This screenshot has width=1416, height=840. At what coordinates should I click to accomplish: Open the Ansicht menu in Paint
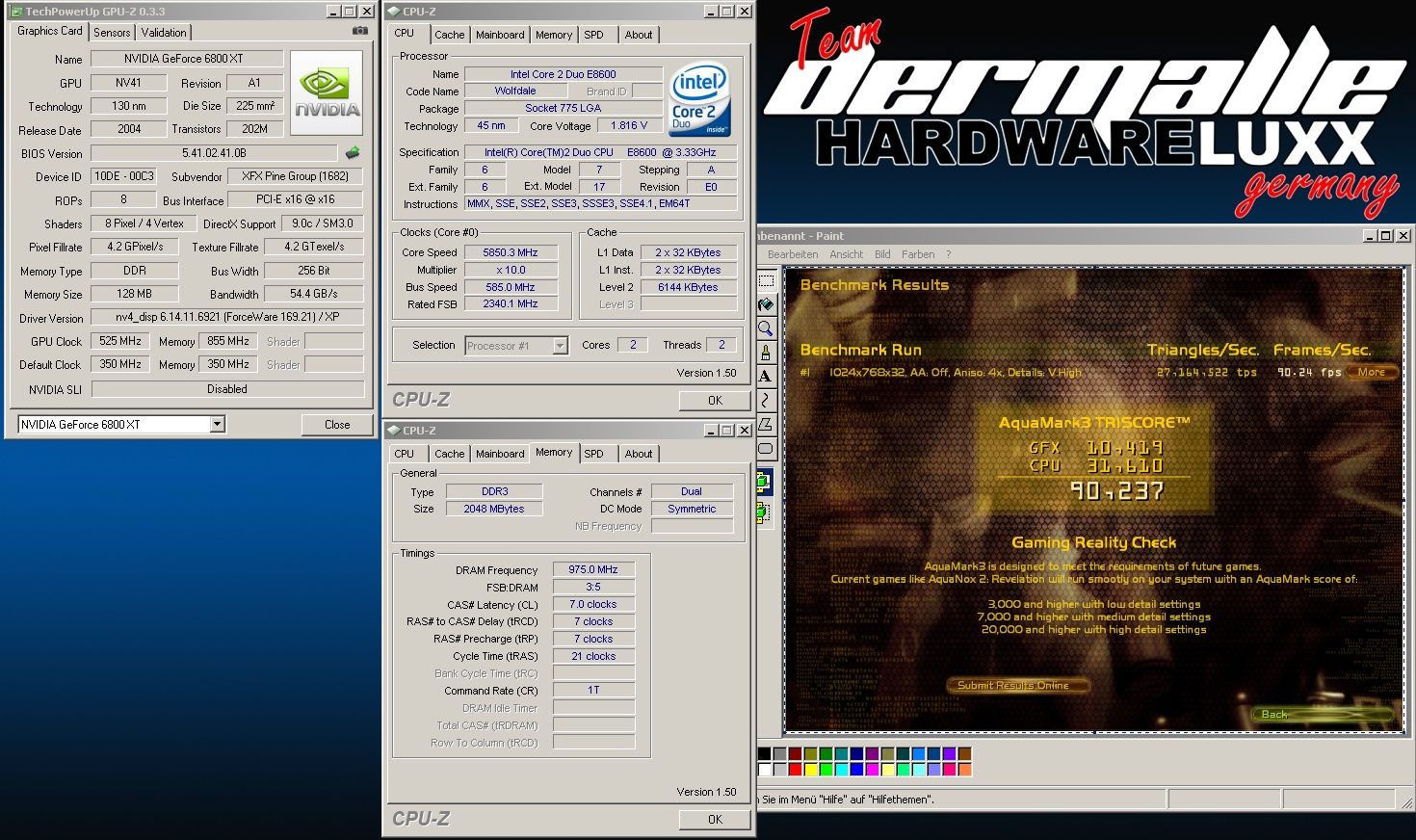[x=846, y=254]
